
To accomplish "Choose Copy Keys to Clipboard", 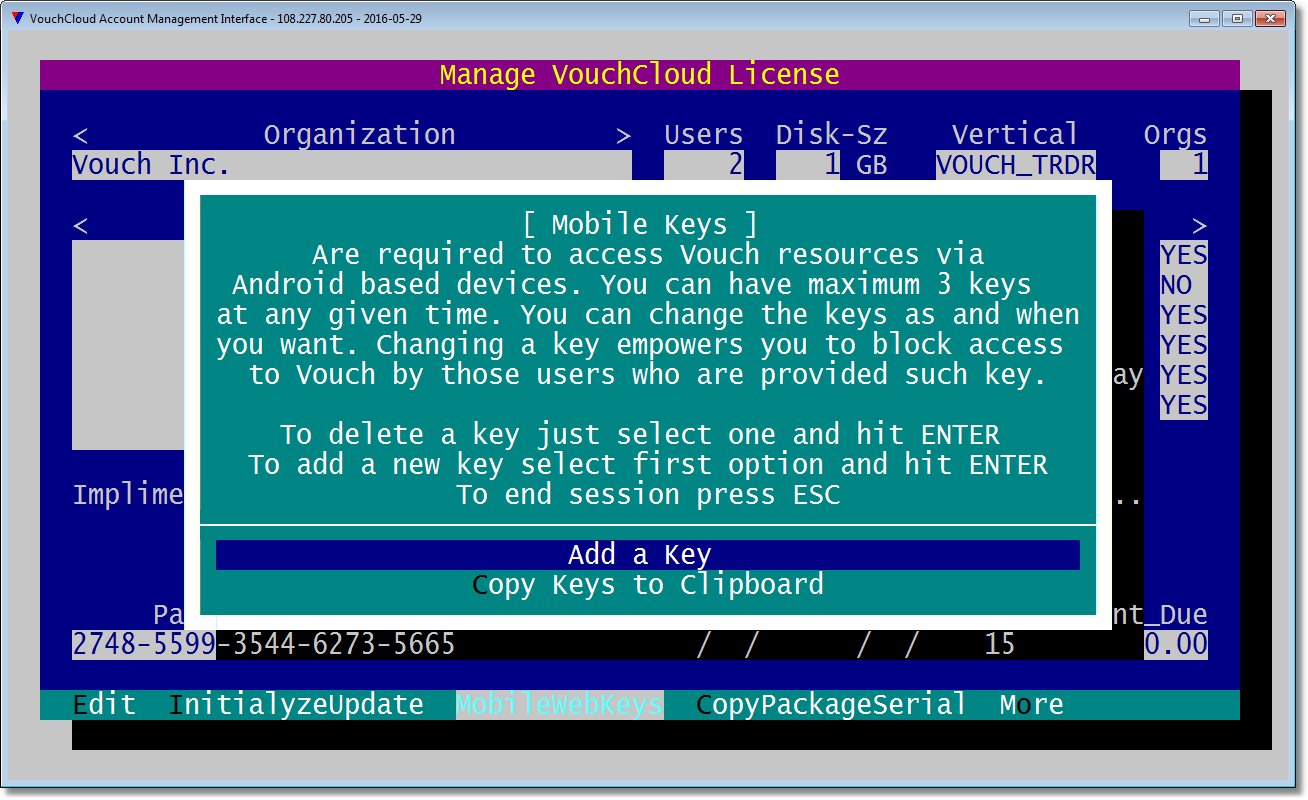I will click(648, 585).
